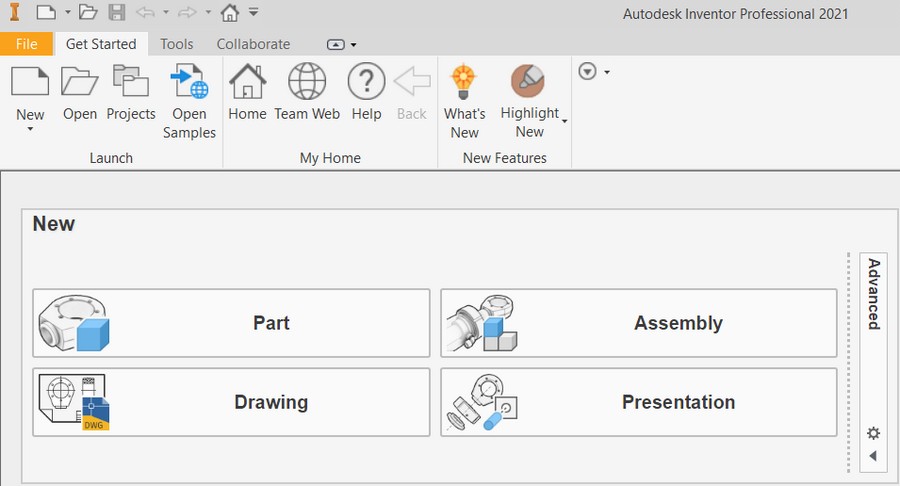
Task: Click the collapse triangle below the gear
Action: pyautogui.click(x=873, y=456)
